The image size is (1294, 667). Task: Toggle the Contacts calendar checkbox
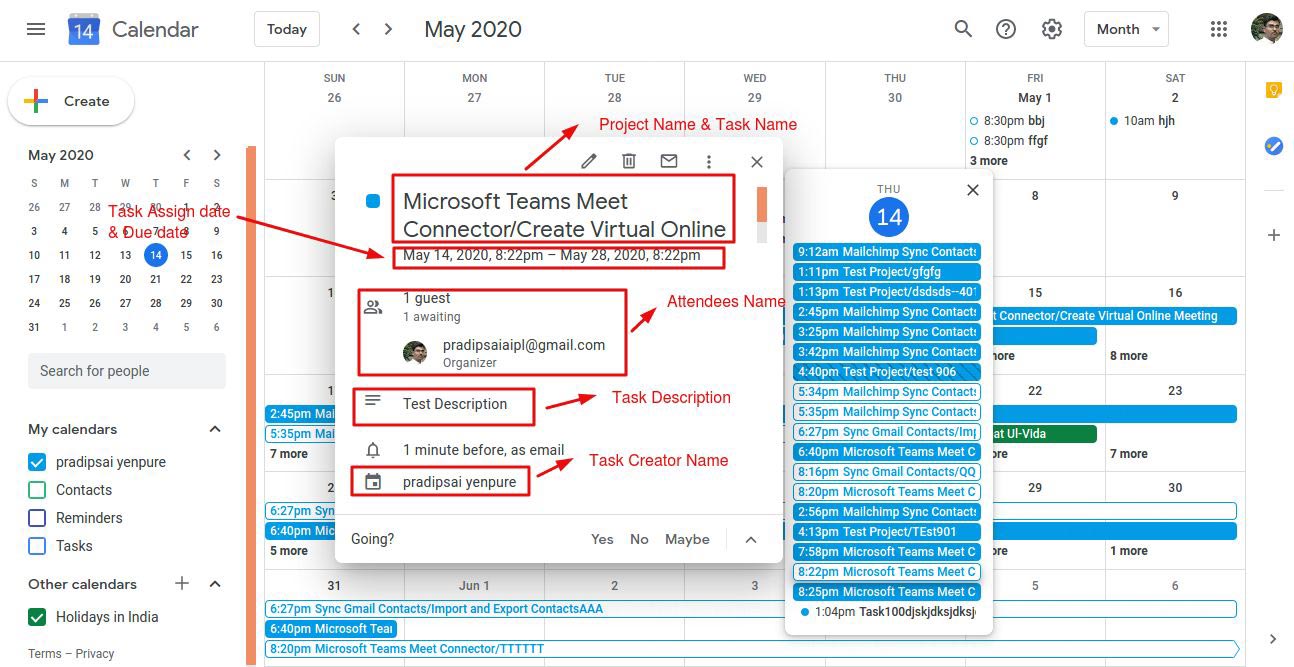[37, 490]
